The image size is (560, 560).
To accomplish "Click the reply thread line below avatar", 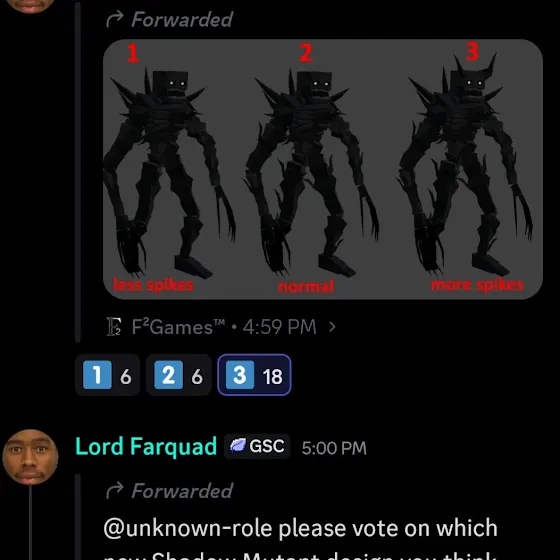I will point(30,522).
